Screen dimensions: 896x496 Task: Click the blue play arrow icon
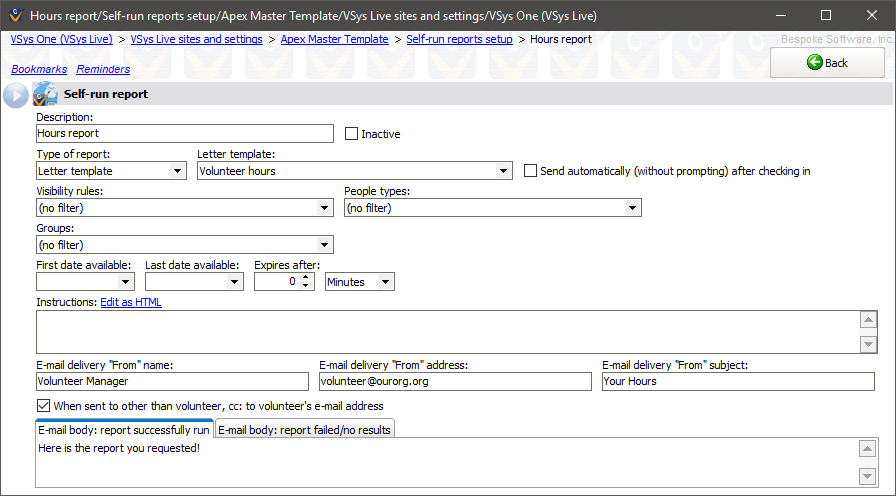[15, 95]
